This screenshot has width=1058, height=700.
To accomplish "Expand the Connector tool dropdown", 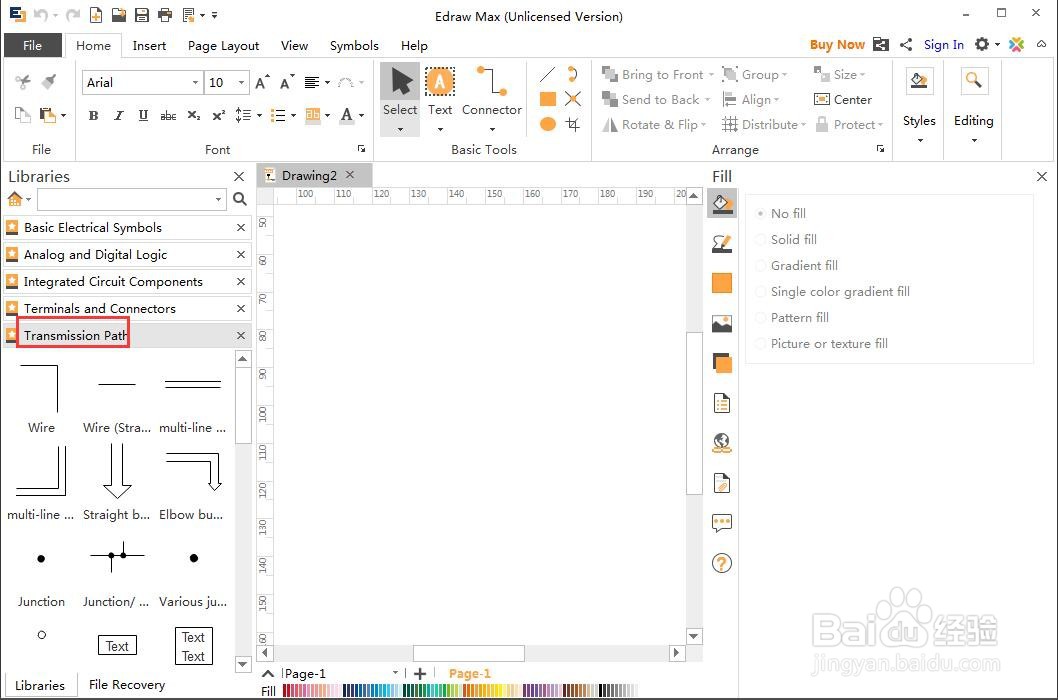I will 492,128.
